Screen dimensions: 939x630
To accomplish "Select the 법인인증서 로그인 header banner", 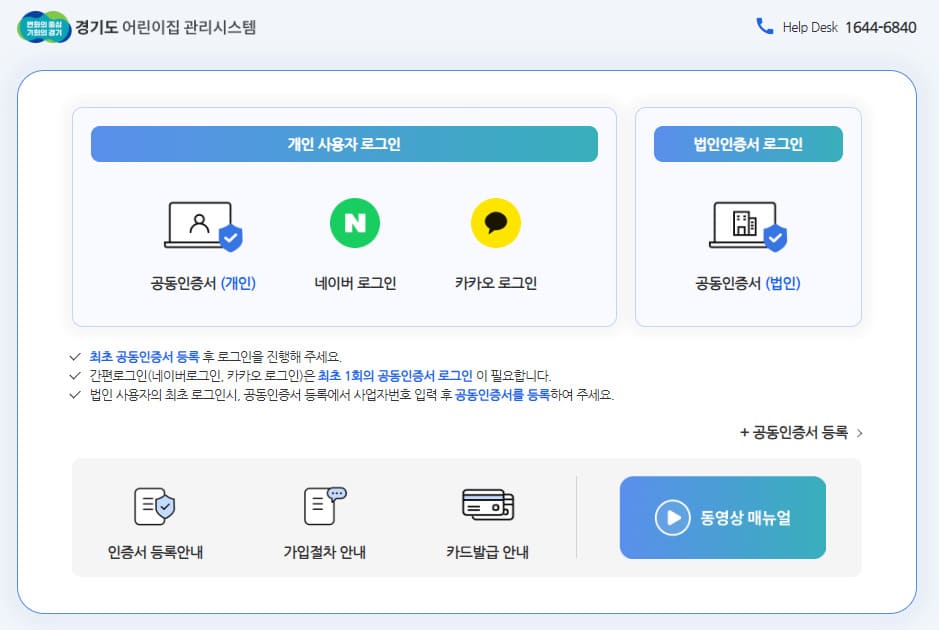I will pyautogui.click(x=747, y=143).
